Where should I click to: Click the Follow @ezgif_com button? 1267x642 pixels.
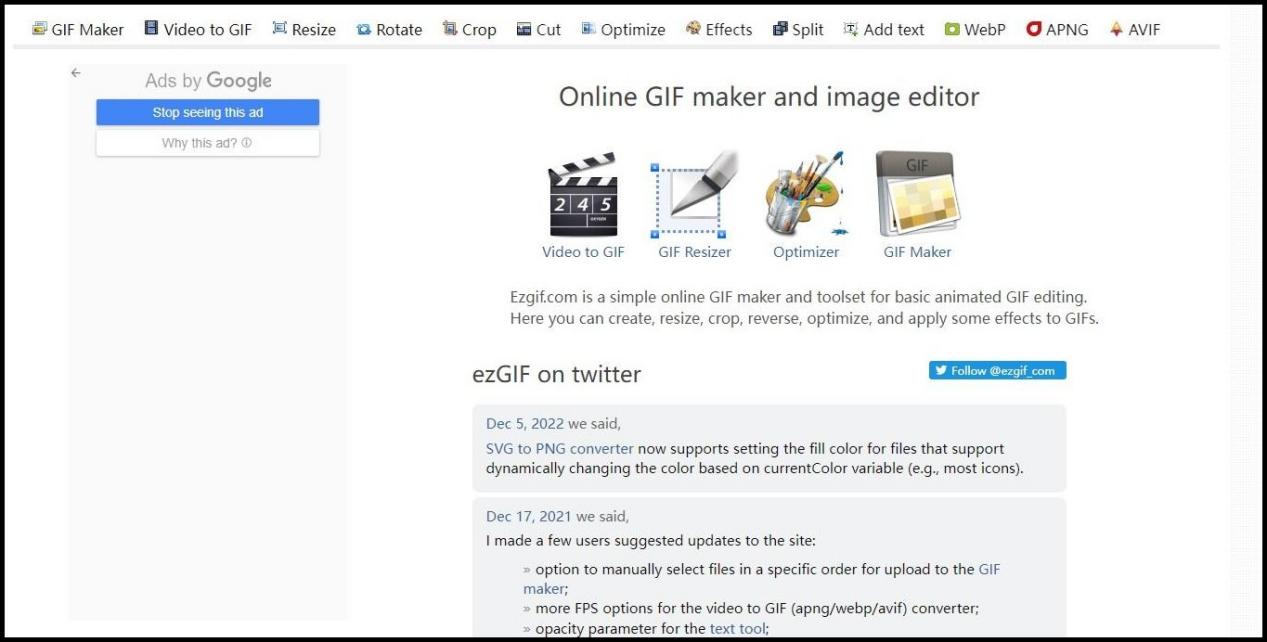click(x=996, y=370)
